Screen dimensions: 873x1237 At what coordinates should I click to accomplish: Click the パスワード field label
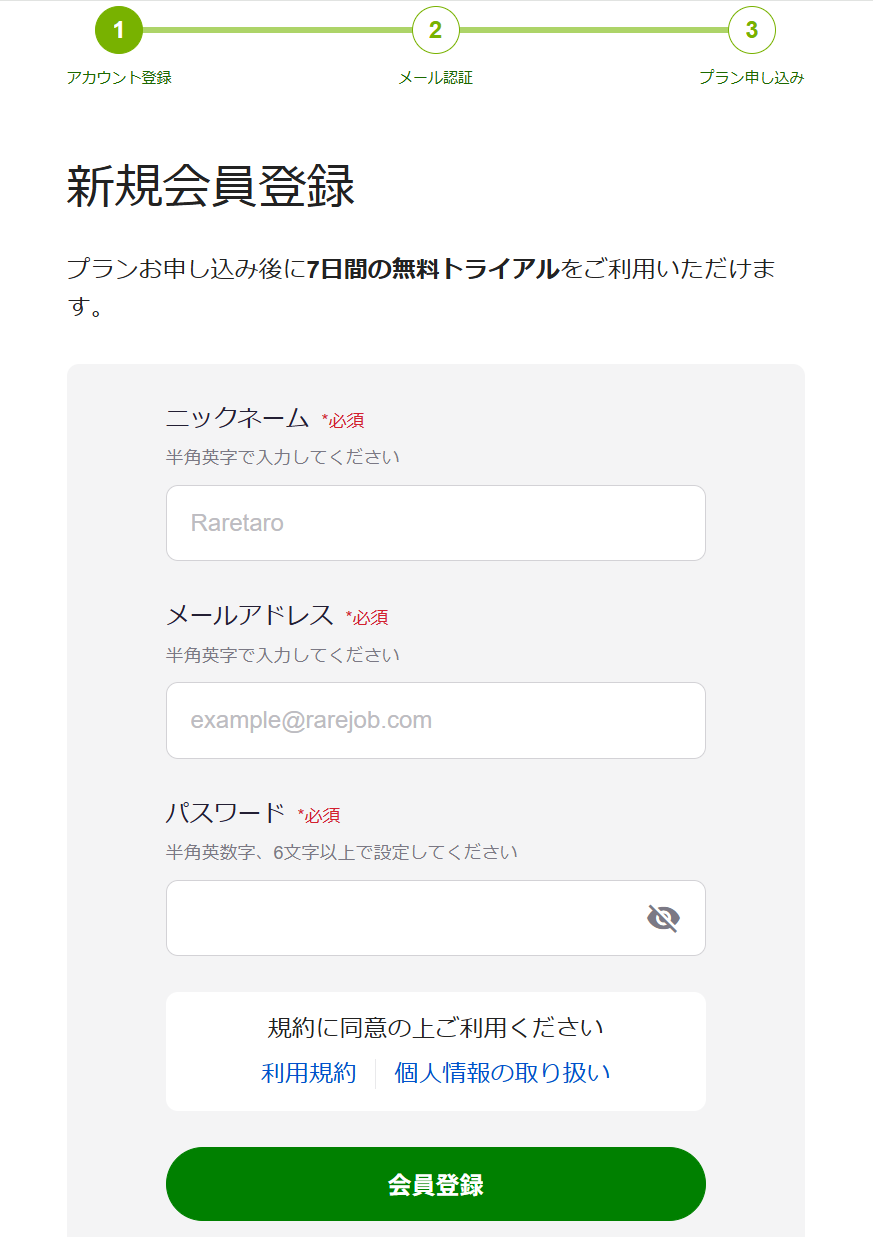(x=225, y=814)
